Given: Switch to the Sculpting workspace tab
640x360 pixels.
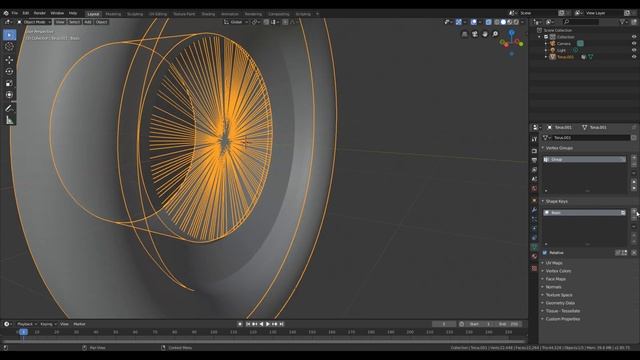Looking at the screenshot, I should (135, 14).
